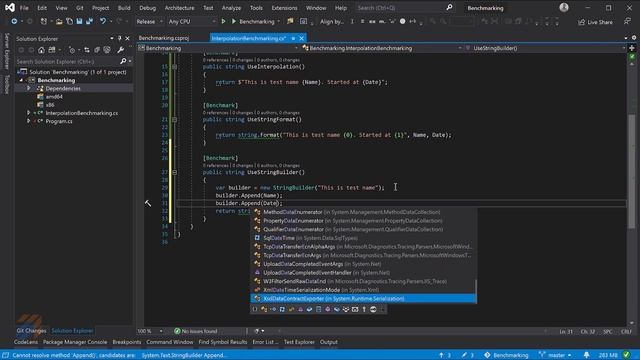Screen dimensions: 640x360
Task: Click the editor vertical scrollbar thumb
Action: [631, 171]
